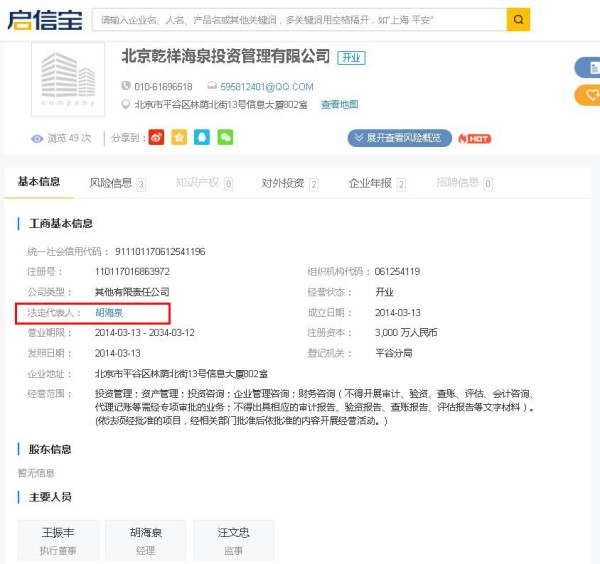Click the company logo thumbnail
Image resolution: width=600 pixels, height=564 pixels.
coord(68,79)
